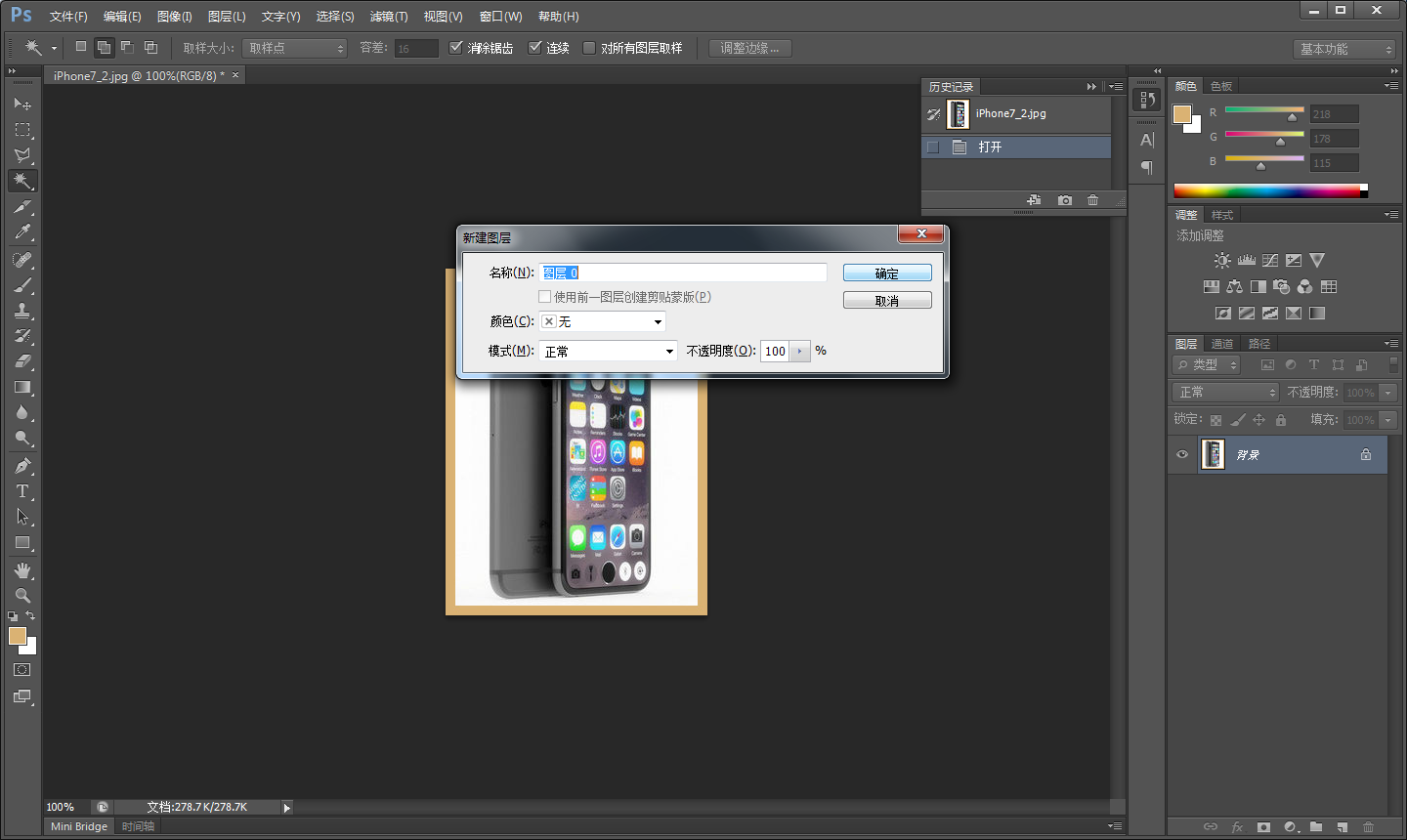This screenshot has width=1407, height=840.
Task: Select the Healing Brush tool
Action: [x=22, y=260]
